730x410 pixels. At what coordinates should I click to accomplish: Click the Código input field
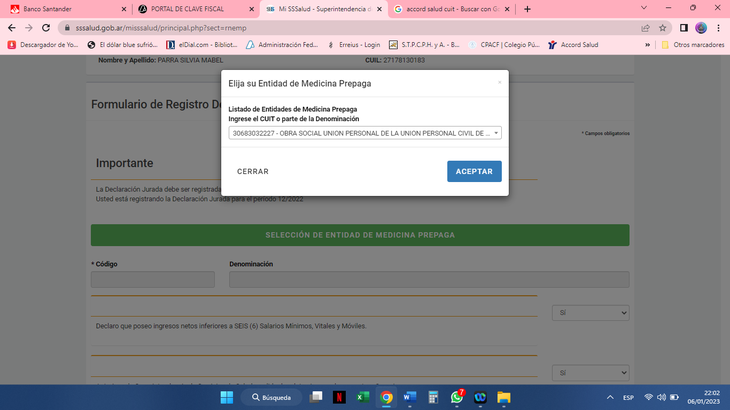pos(152,280)
